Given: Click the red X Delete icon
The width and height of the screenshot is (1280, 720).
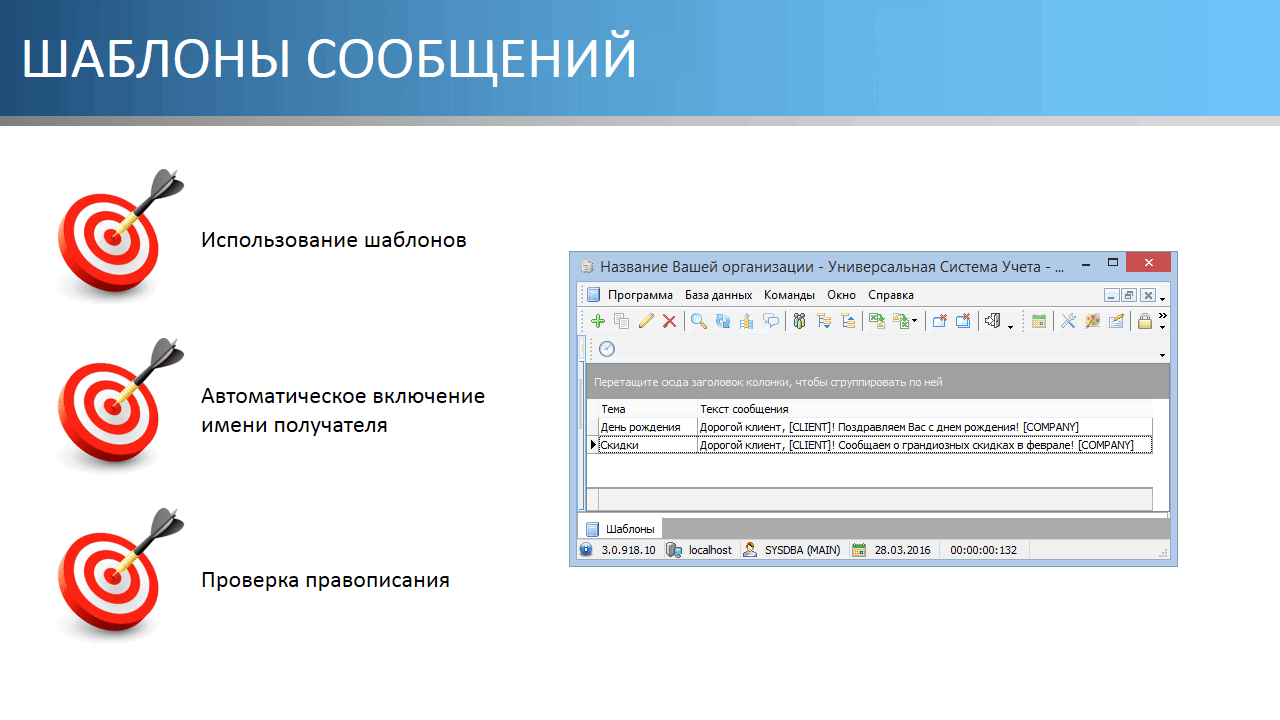Looking at the screenshot, I should click(x=669, y=321).
